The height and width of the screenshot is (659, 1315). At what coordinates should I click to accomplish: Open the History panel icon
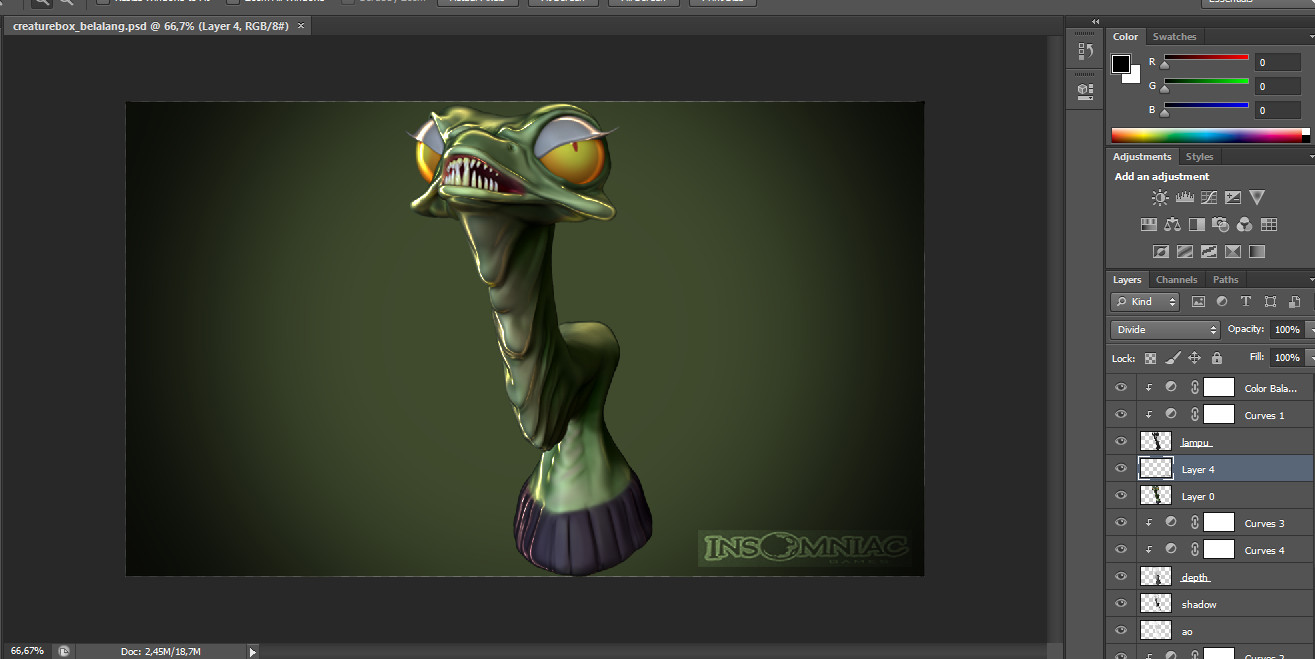1085,51
